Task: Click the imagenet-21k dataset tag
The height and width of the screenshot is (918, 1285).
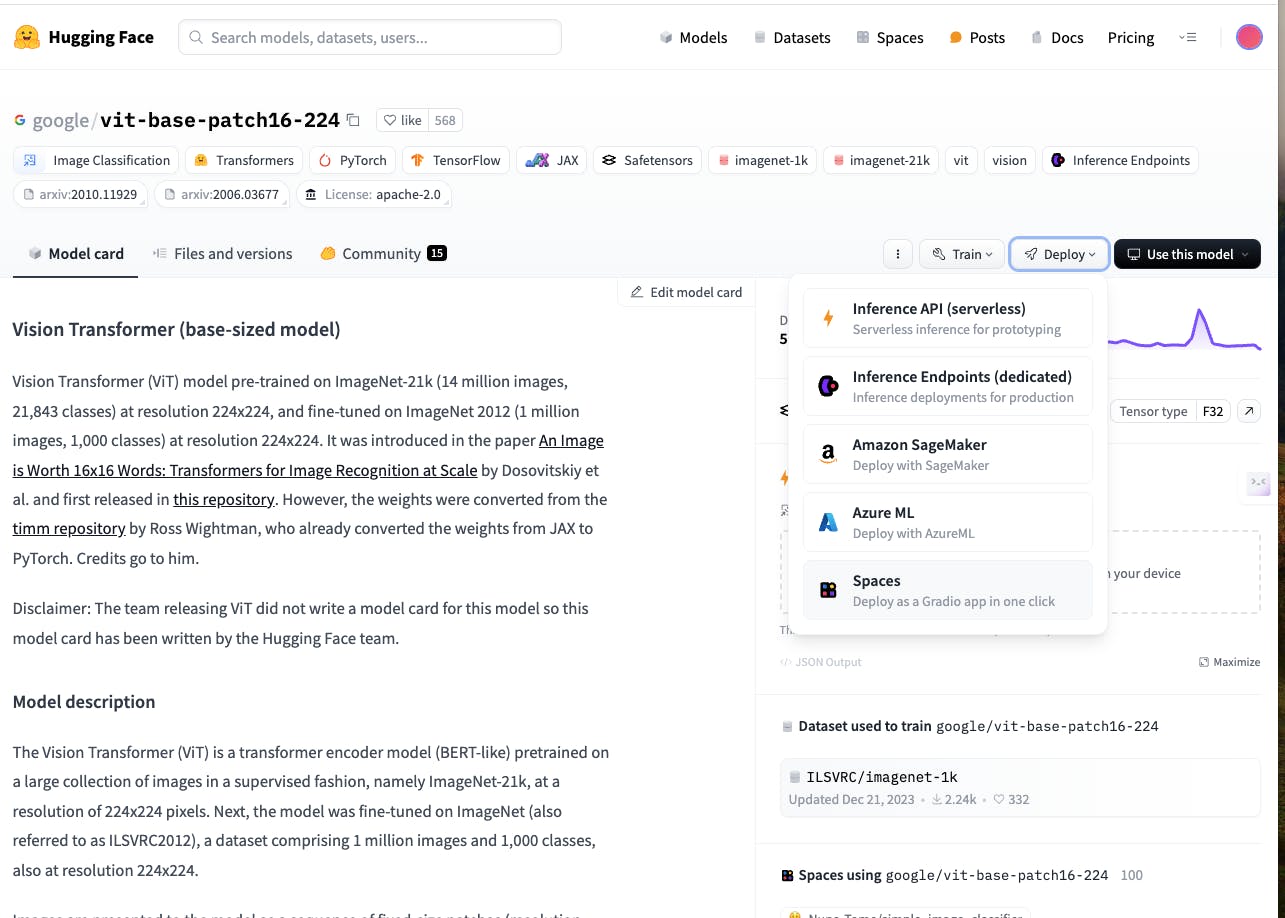Action: tap(881, 160)
